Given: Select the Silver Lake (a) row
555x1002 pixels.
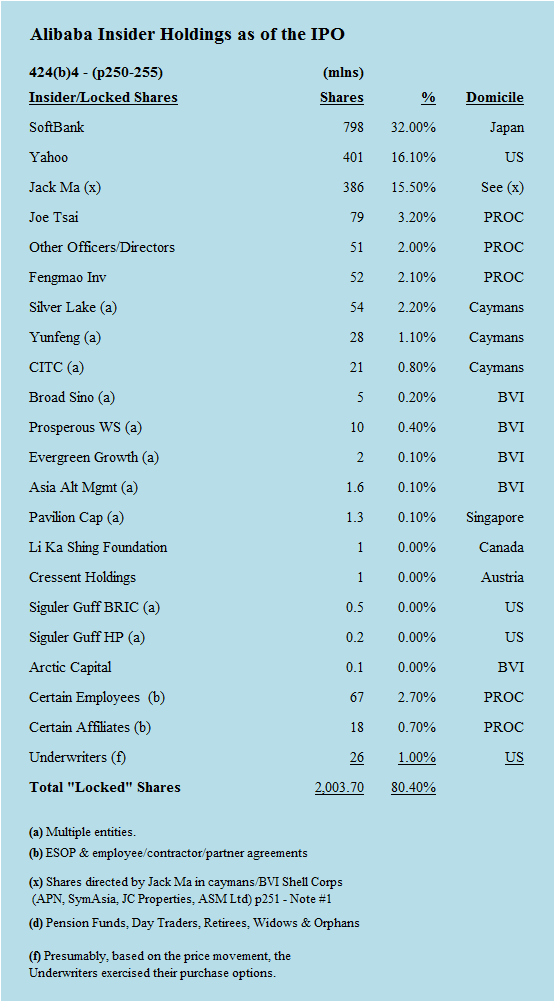Looking at the screenshot, I should click(277, 307).
